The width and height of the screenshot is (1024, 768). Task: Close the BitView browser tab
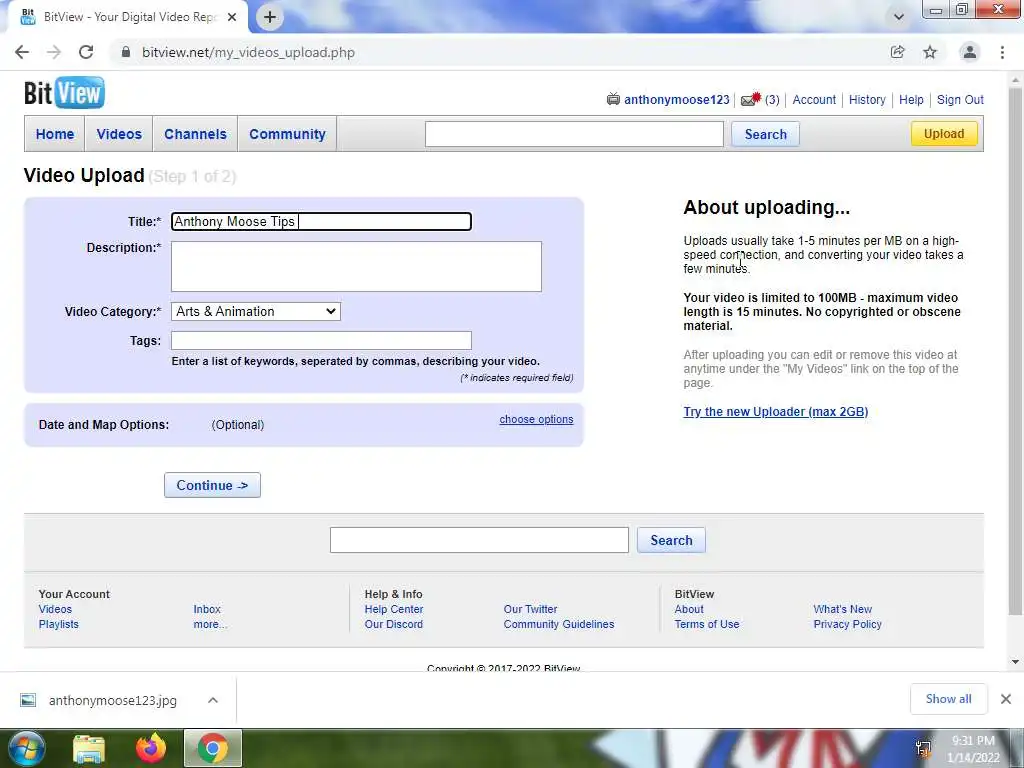232,17
